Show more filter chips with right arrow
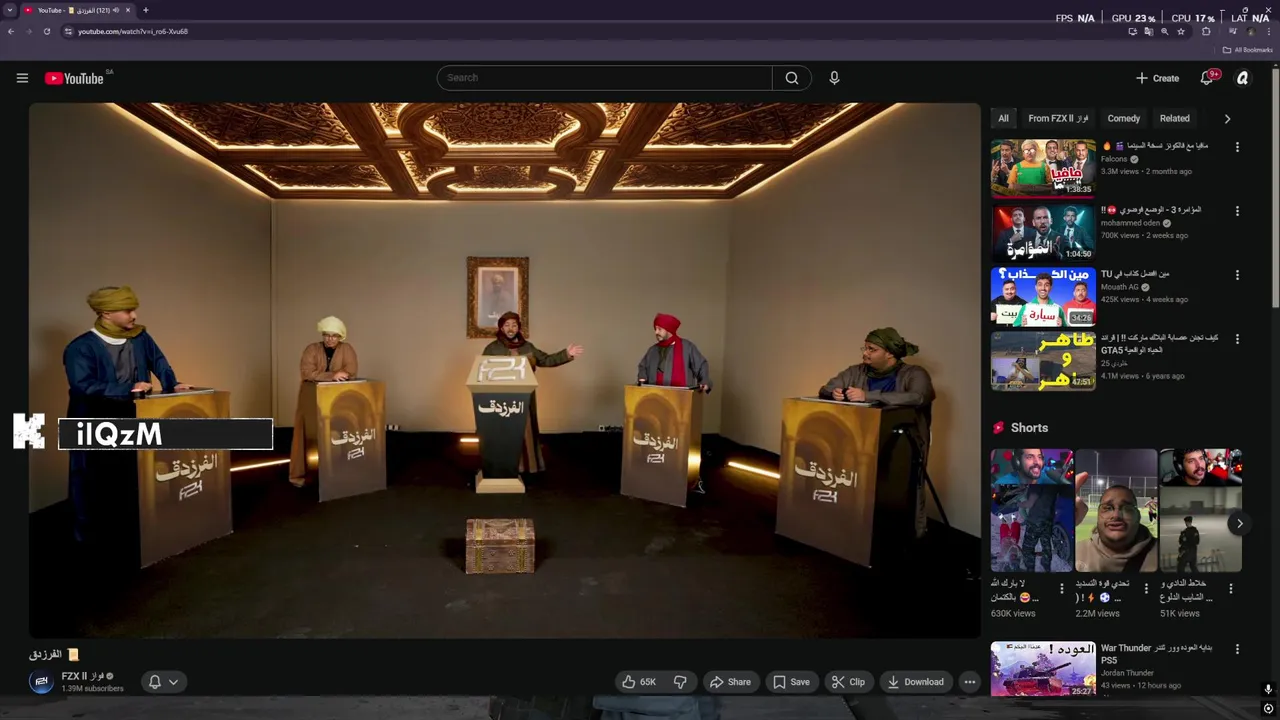This screenshot has height=720, width=1280. pos(1227,118)
